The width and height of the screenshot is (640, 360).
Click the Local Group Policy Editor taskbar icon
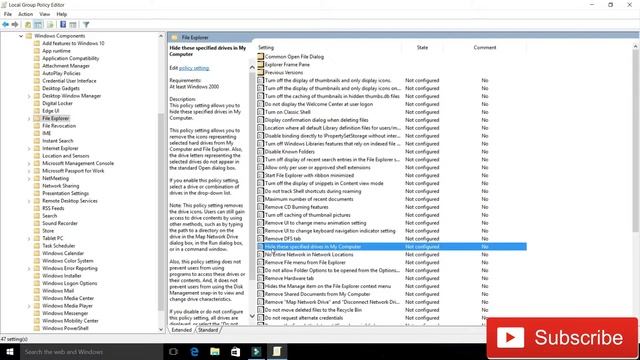click(x=277, y=351)
